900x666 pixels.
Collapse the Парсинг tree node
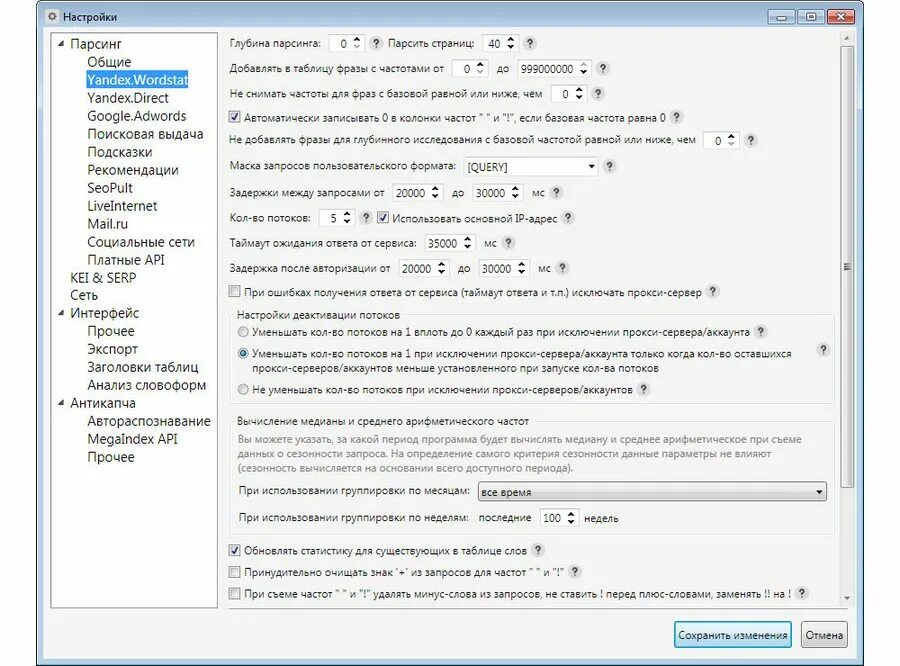point(61,44)
